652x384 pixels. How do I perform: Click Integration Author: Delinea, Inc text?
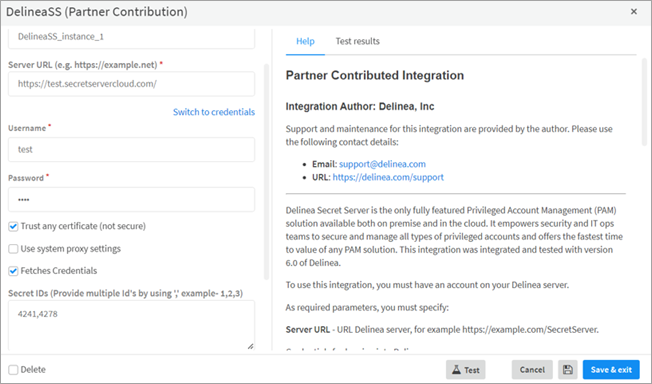click(x=360, y=107)
